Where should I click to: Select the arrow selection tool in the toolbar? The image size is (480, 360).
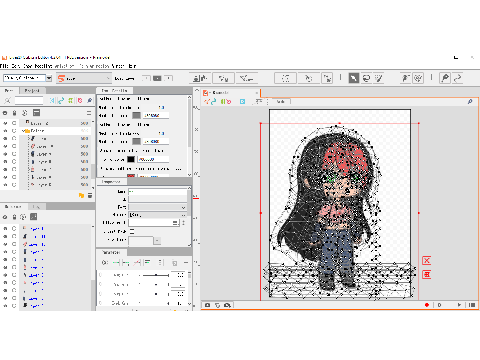[x=354, y=78]
